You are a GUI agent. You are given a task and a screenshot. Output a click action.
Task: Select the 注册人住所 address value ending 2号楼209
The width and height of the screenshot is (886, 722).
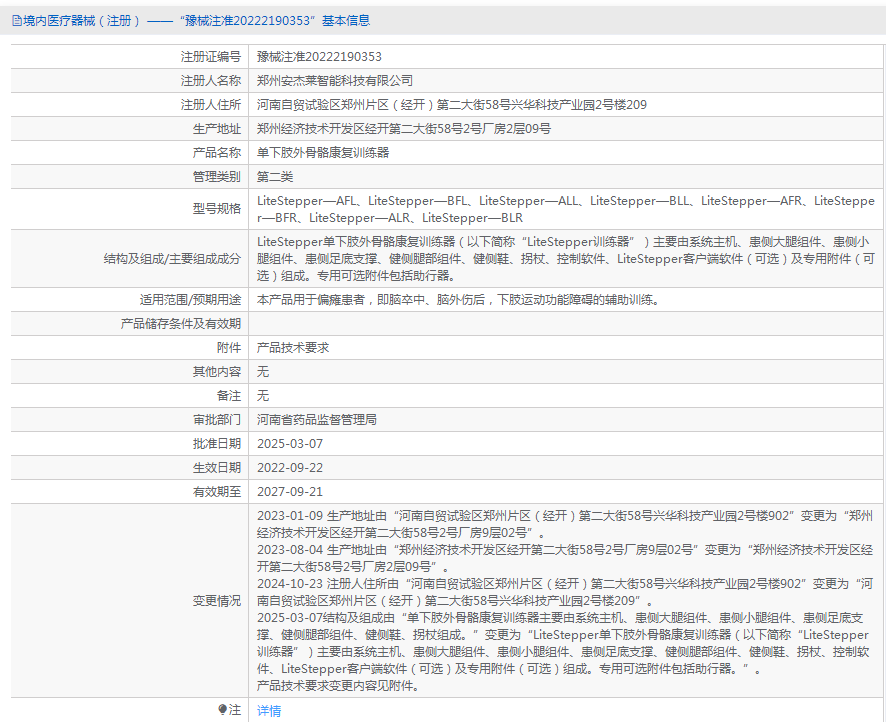tap(451, 105)
